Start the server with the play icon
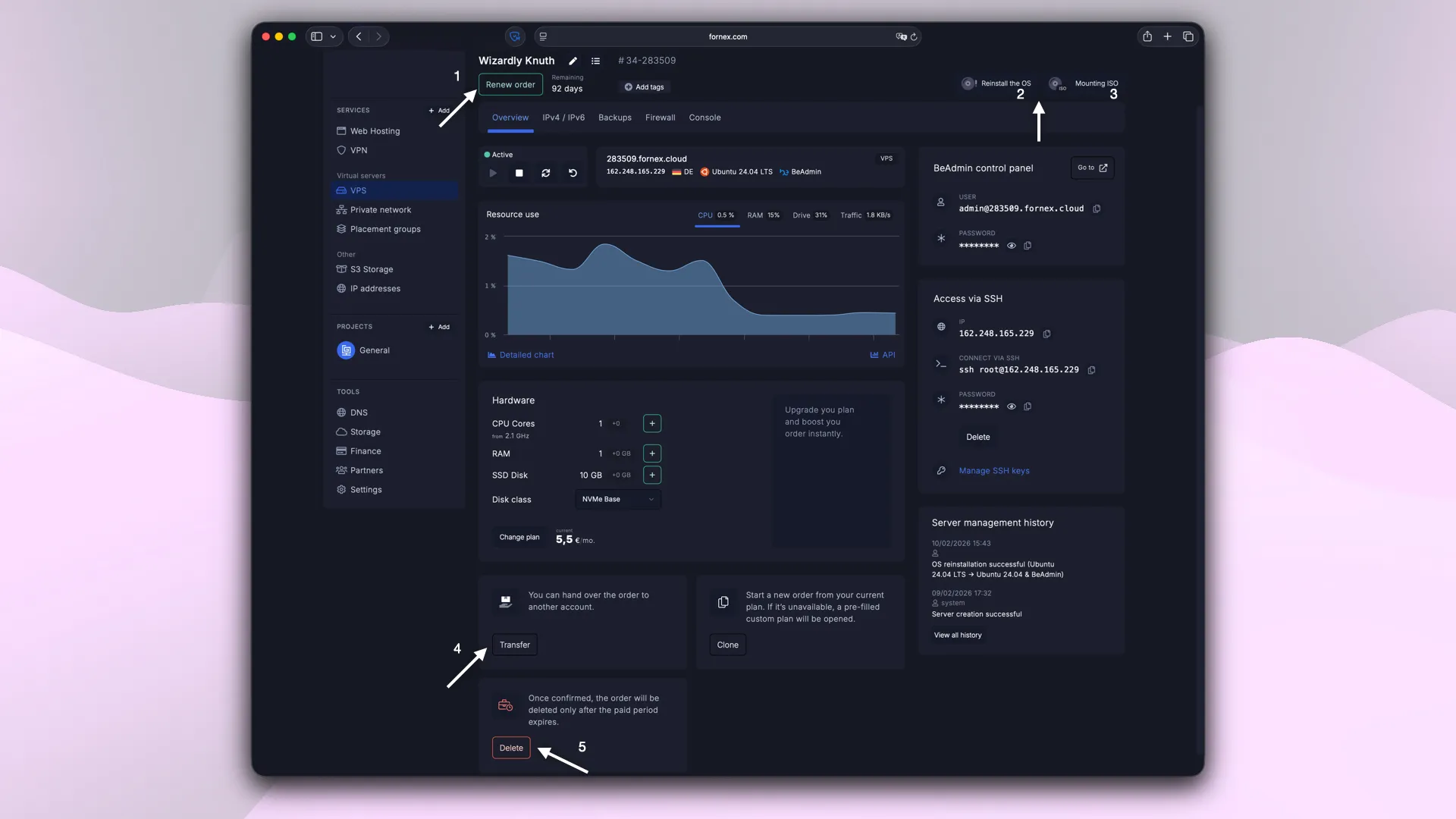Image resolution: width=1456 pixels, height=819 pixels. click(x=493, y=174)
